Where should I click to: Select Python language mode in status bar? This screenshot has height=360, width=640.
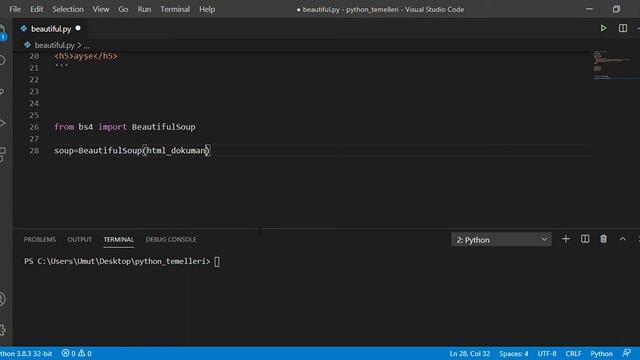601,353
